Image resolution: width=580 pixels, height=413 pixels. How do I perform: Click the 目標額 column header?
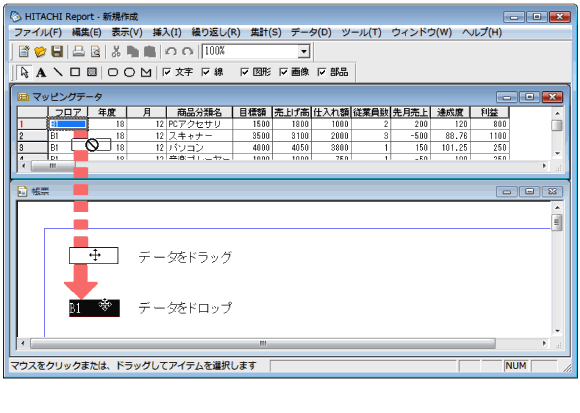click(252, 112)
